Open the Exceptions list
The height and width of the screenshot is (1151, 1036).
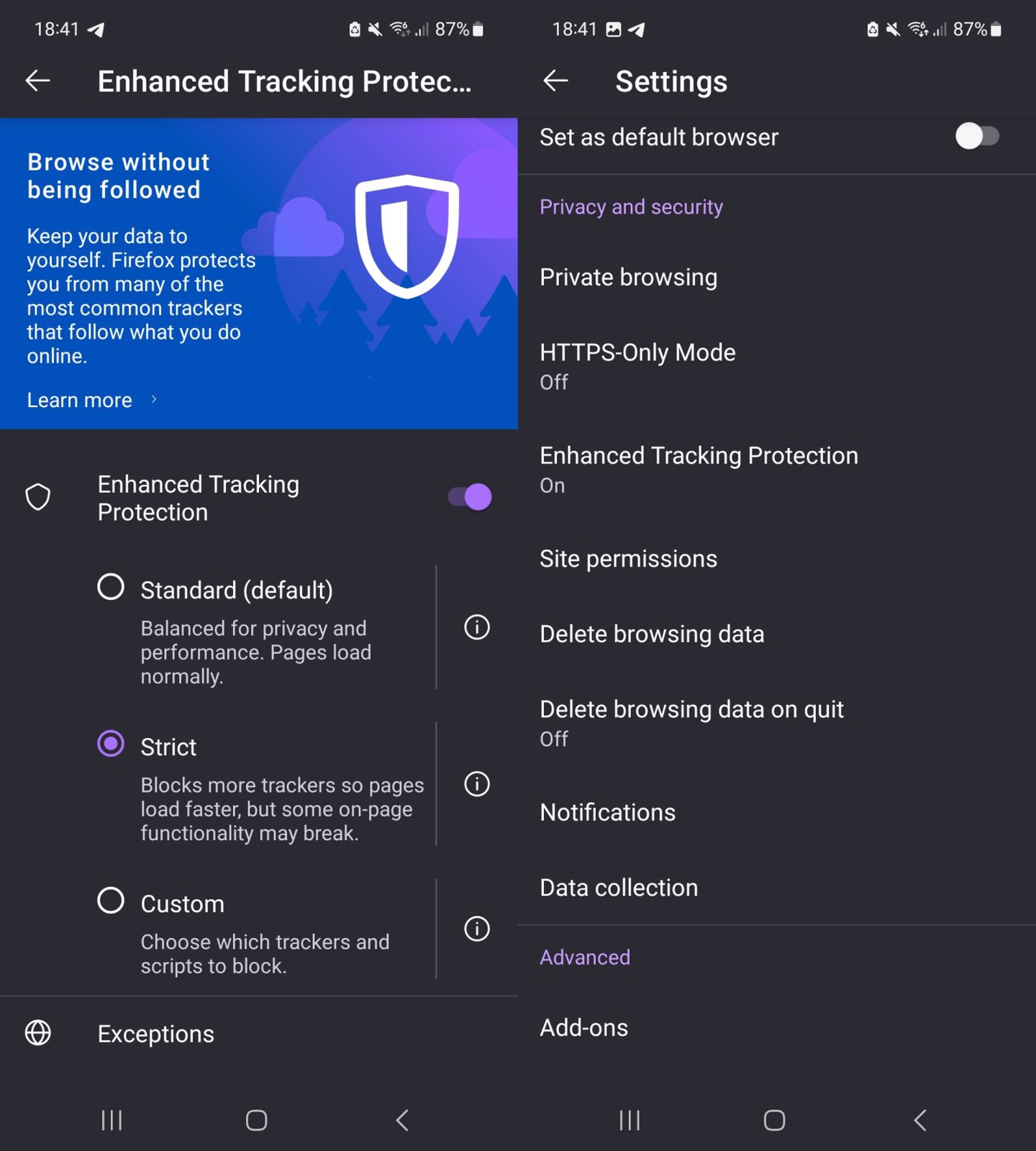155,1033
